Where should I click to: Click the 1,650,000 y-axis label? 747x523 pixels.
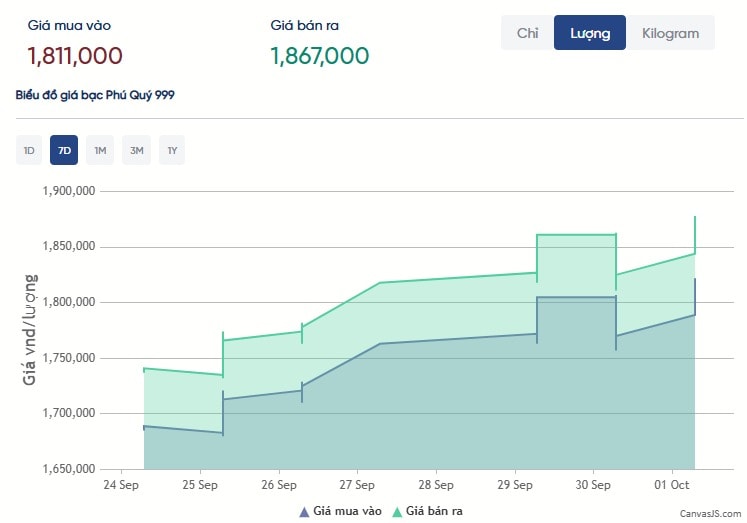68,469
